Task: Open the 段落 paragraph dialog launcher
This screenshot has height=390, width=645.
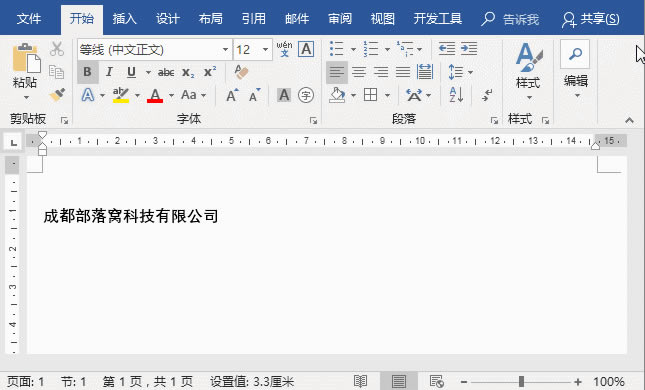Action: tap(494, 120)
